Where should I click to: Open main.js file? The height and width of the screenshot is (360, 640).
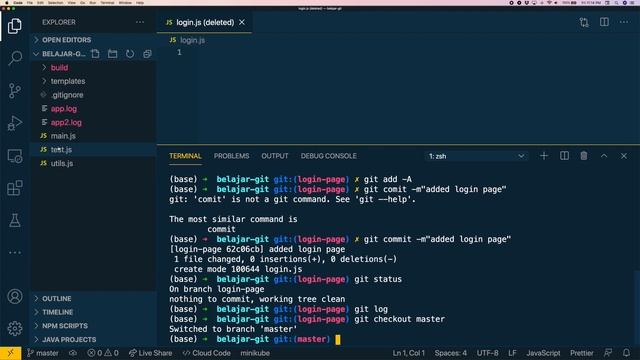tap(94, 136)
